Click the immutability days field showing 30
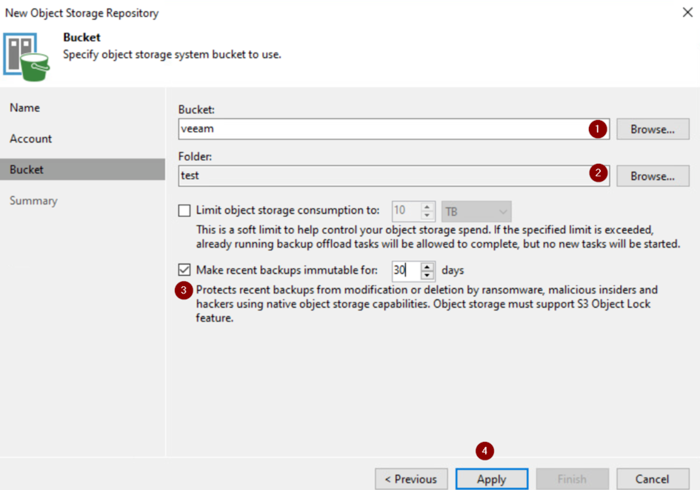Screen dimensions: 700x490 click(406, 270)
